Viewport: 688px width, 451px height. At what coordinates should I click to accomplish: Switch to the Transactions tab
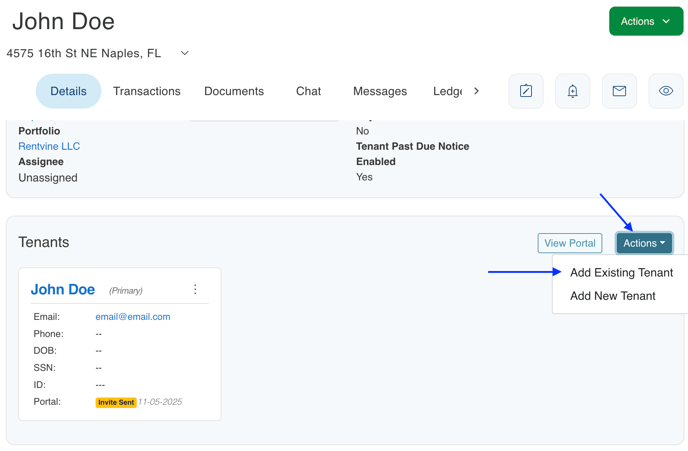[x=147, y=91]
